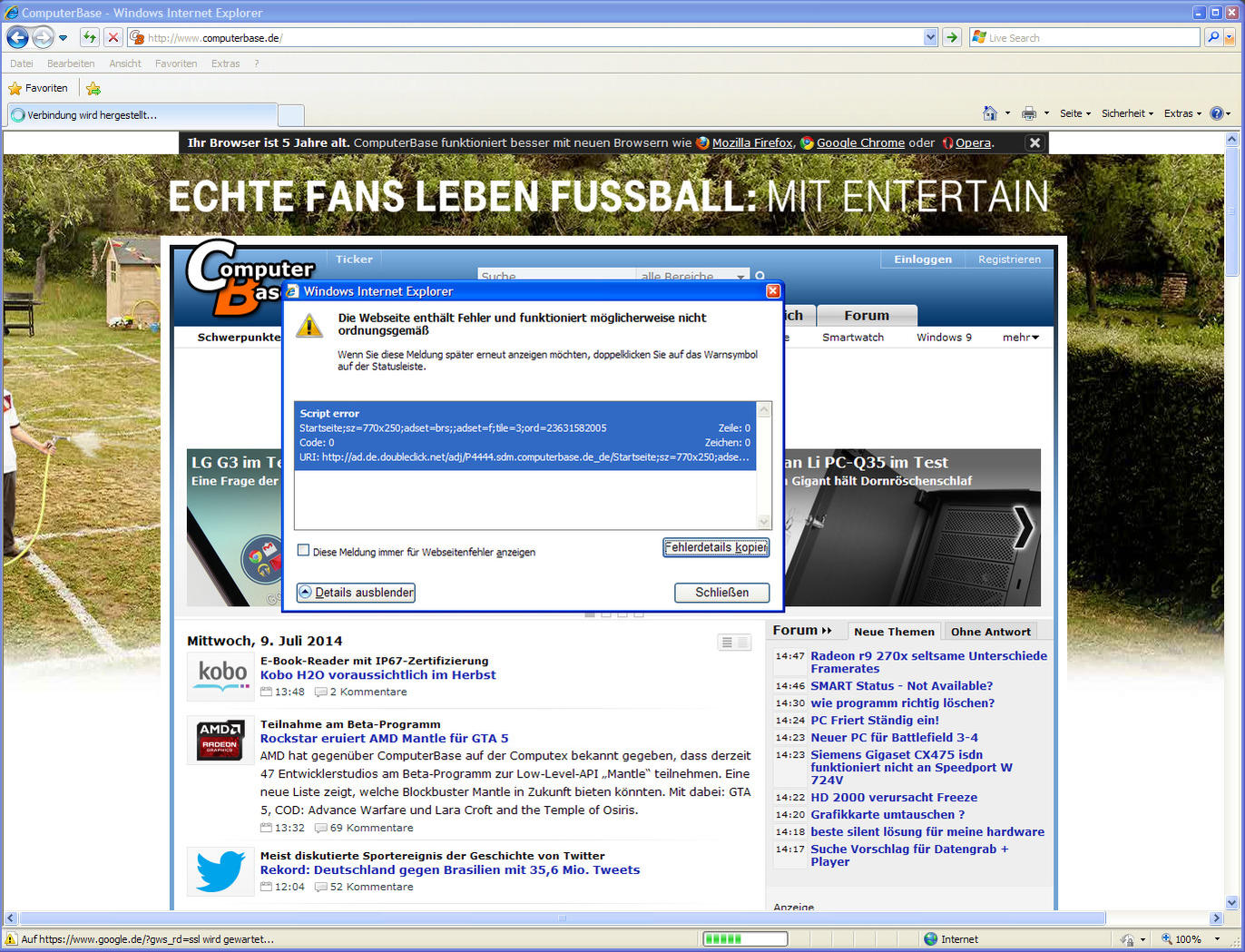Select the 'Verbindung wird hergestellt...' browser tab

[x=142, y=115]
